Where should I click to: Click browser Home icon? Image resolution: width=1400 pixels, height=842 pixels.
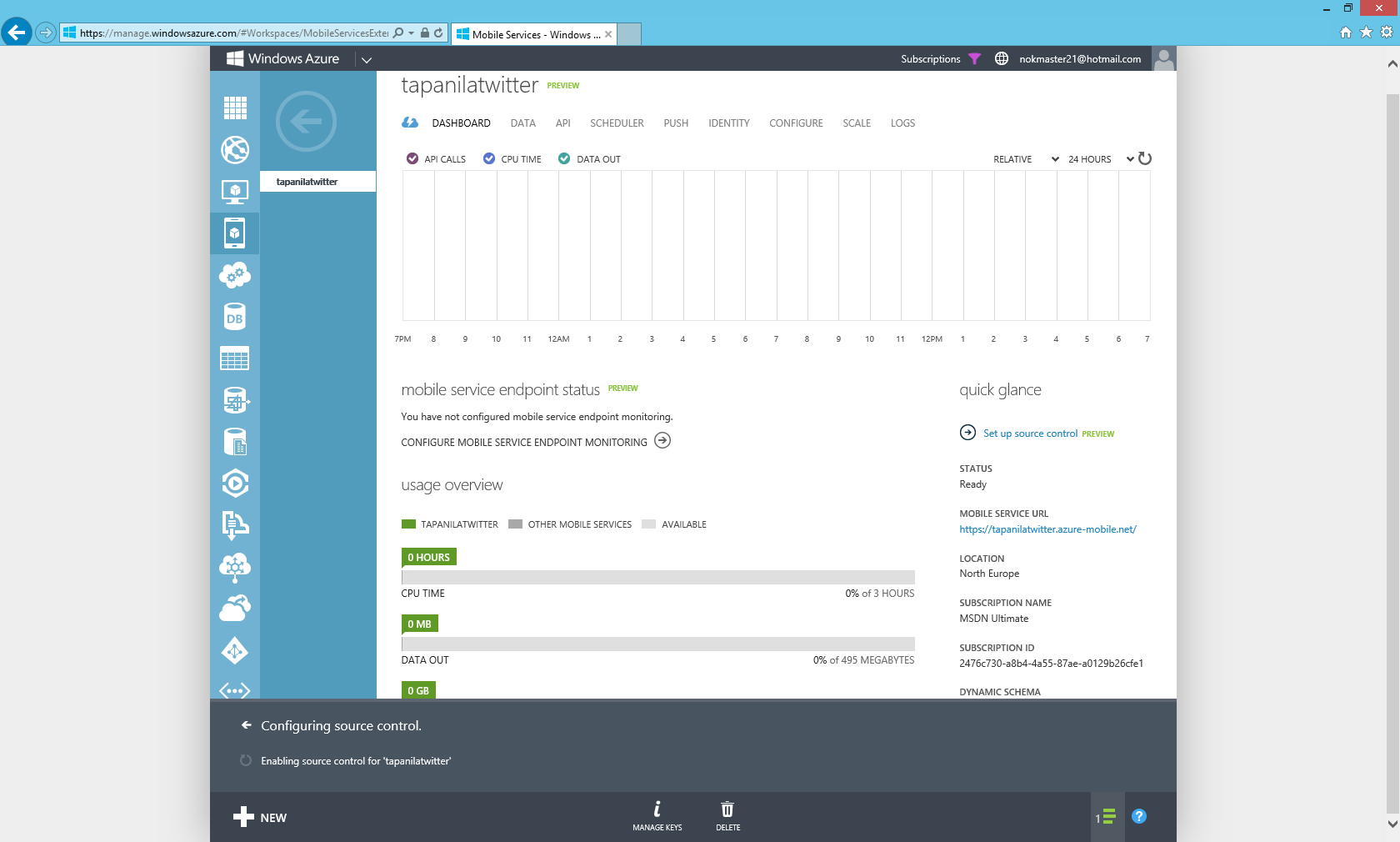coord(1345,33)
